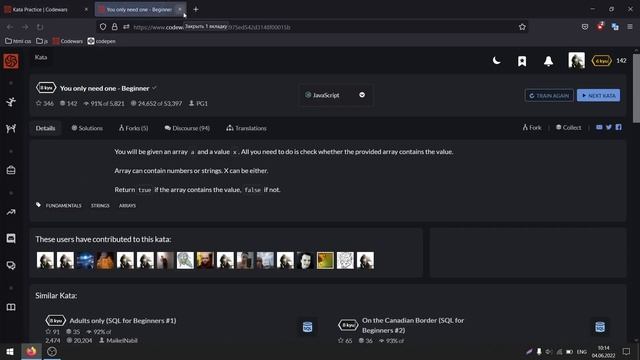Click the kata verified checkmark icon
This screenshot has width=640, height=360.
coord(154,88)
